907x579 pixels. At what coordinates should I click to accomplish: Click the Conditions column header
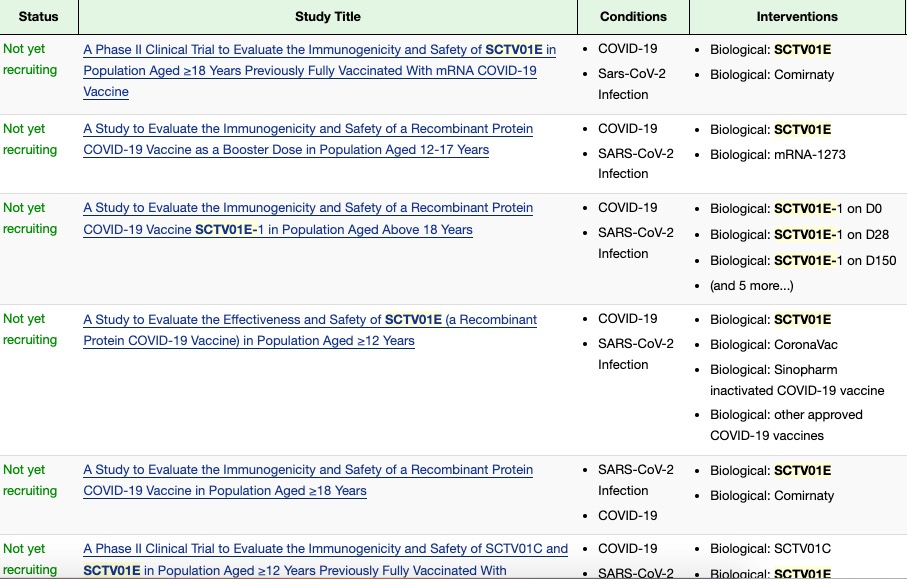click(633, 17)
